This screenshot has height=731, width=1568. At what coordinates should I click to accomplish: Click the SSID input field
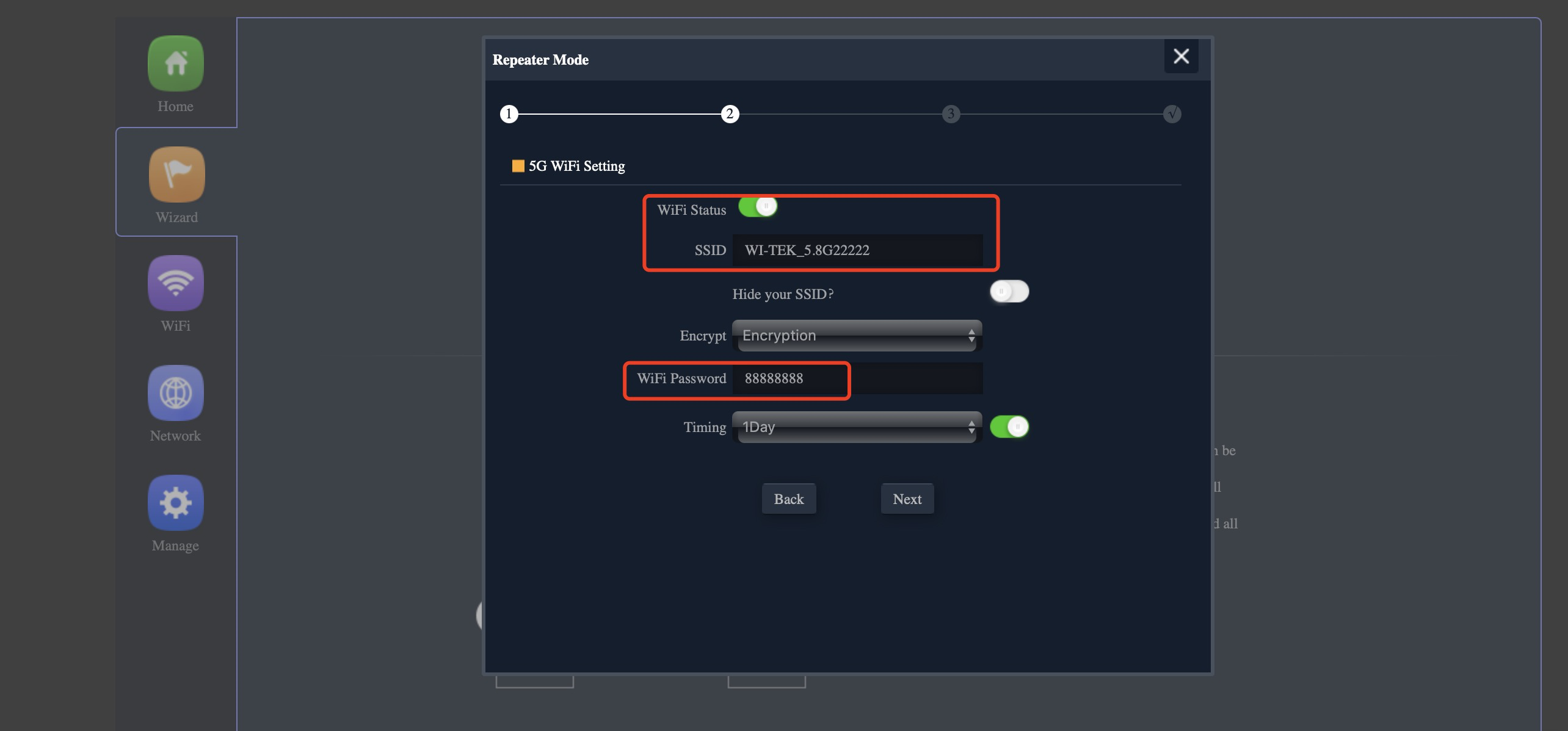coord(857,250)
